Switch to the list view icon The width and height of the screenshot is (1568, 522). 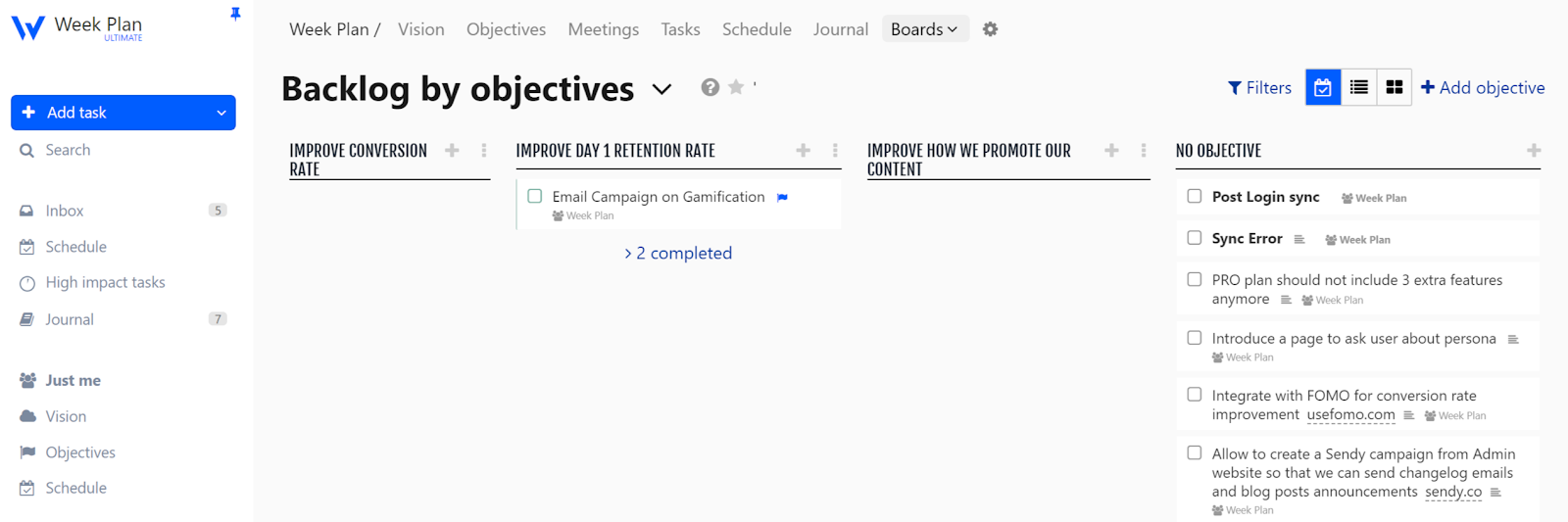[1358, 87]
